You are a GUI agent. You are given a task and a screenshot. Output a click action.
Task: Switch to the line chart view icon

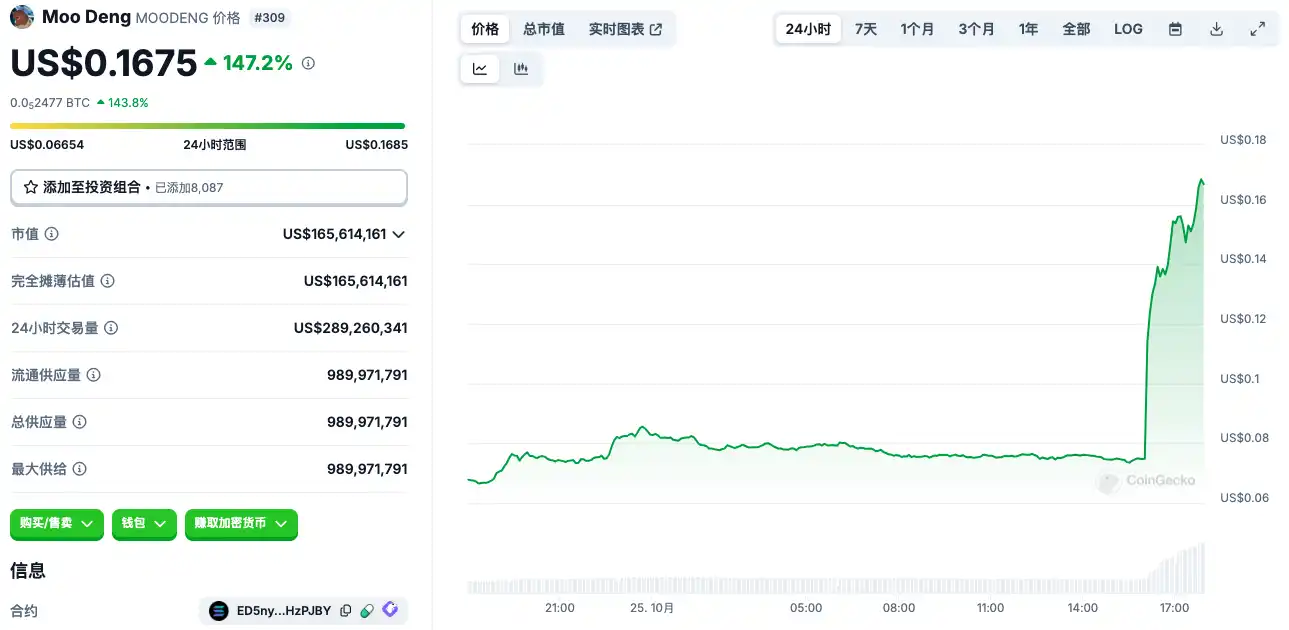(x=480, y=69)
